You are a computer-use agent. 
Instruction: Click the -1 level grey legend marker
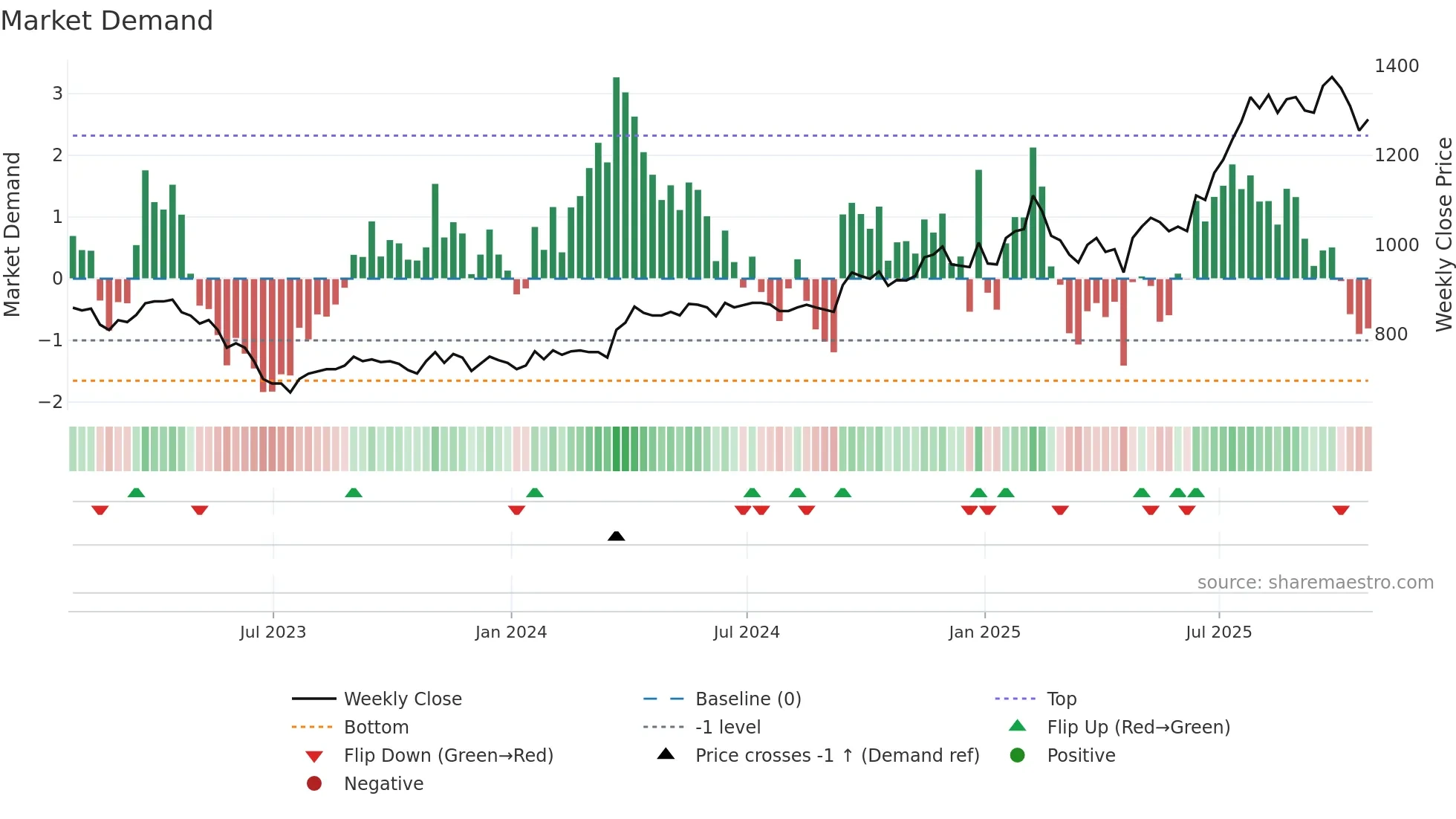click(664, 727)
